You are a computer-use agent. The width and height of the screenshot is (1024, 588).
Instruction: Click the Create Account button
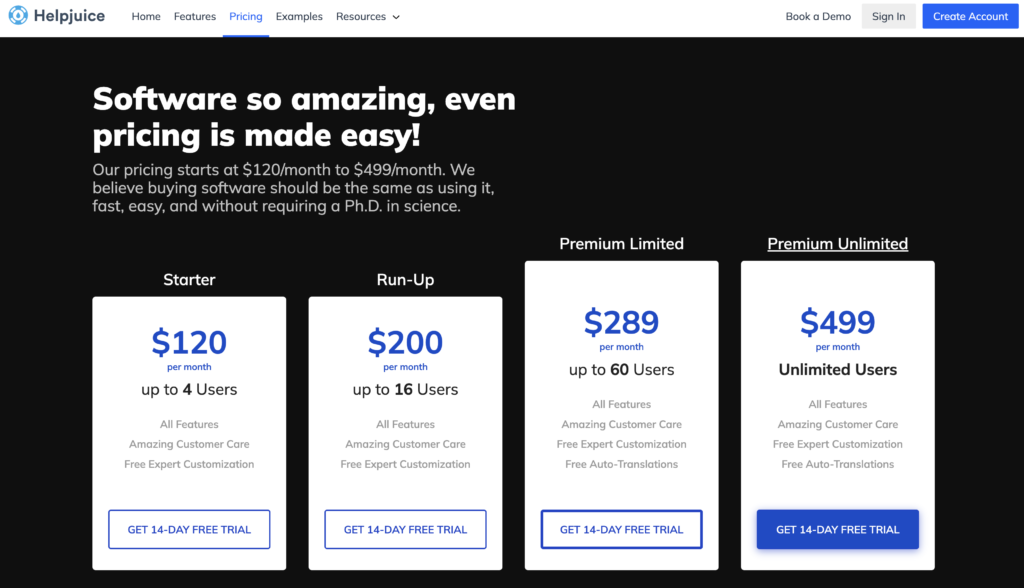tap(970, 16)
